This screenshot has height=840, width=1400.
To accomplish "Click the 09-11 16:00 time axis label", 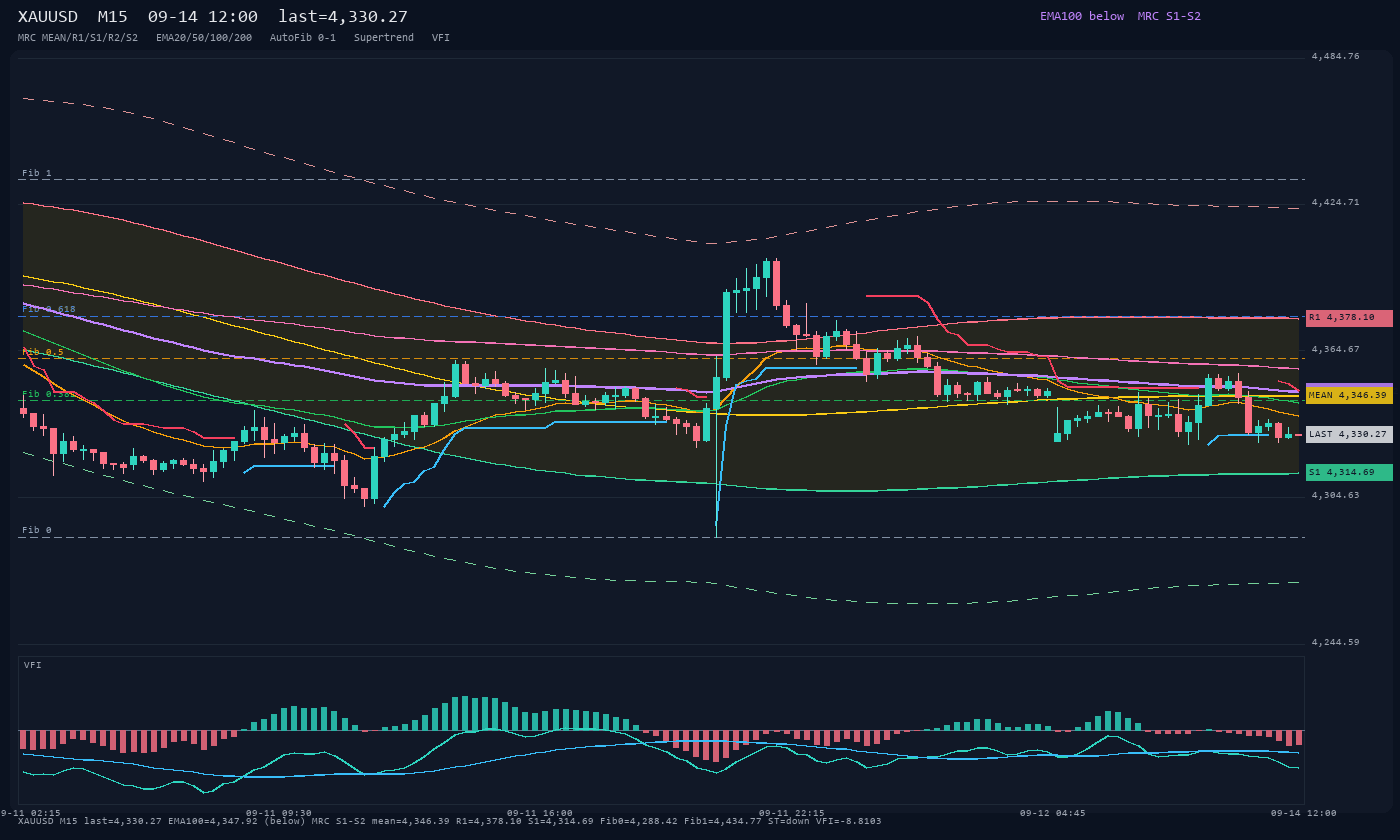I will 540,813.
